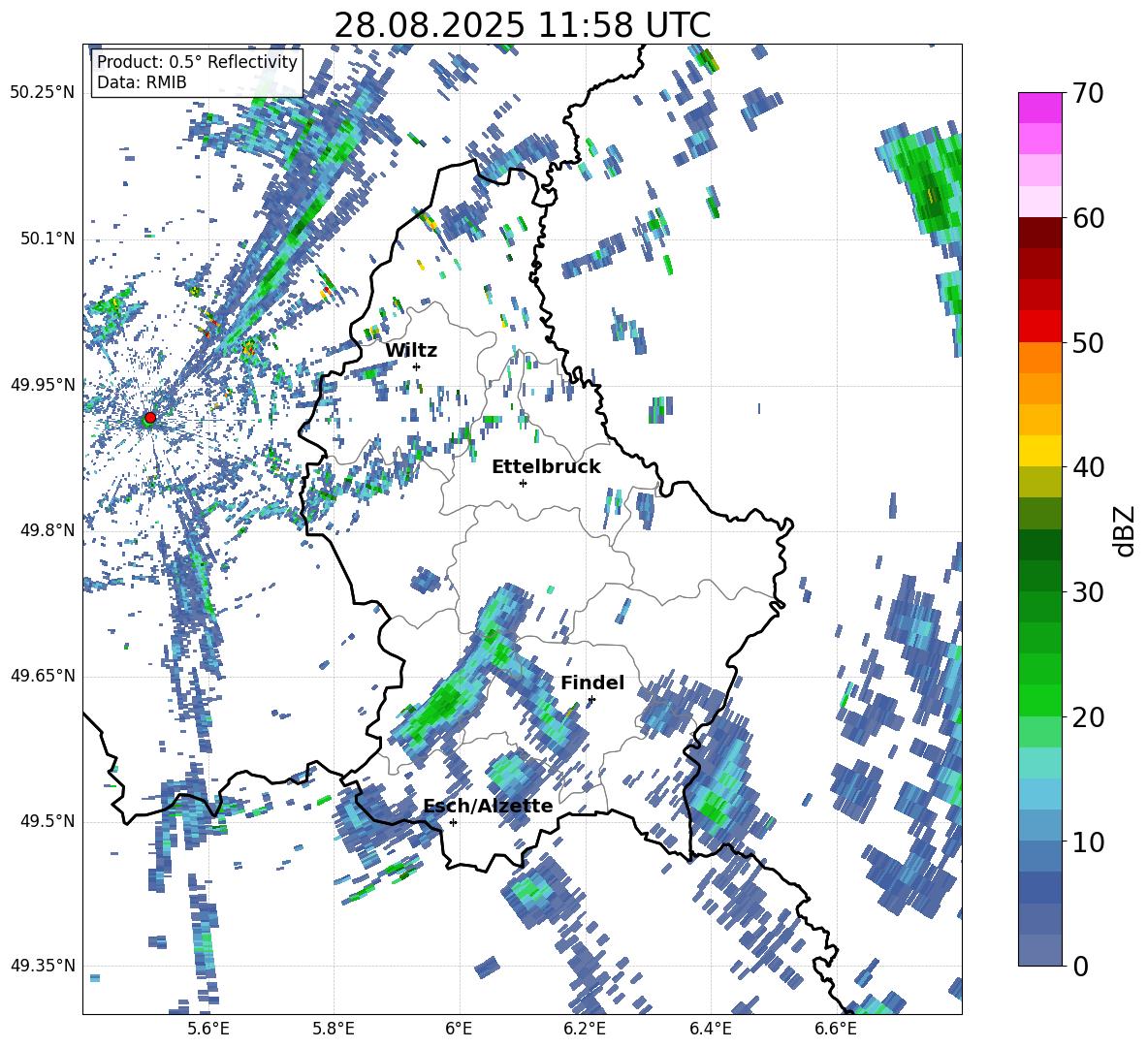Click the 20 tick label on colorbar

pos(1089,717)
